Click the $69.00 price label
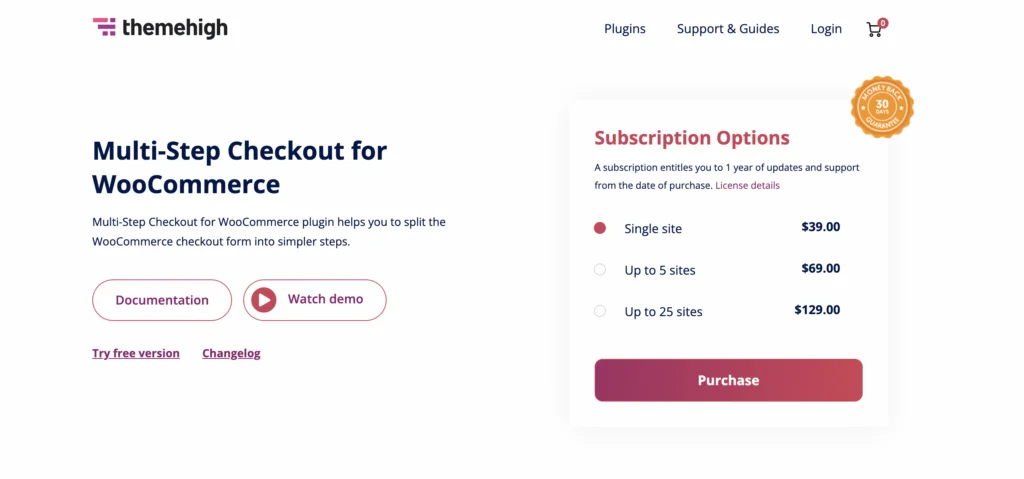1024x479 pixels. (x=820, y=268)
